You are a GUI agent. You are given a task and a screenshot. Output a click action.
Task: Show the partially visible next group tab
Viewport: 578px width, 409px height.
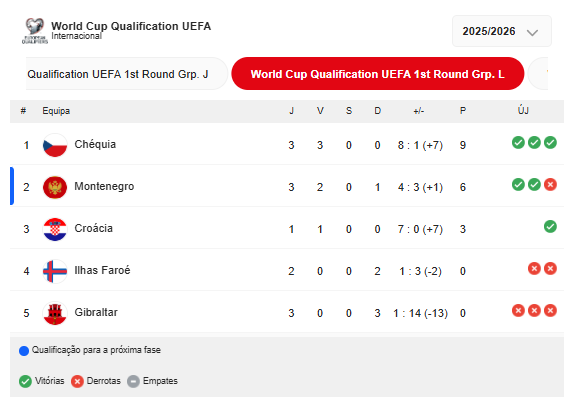point(538,74)
